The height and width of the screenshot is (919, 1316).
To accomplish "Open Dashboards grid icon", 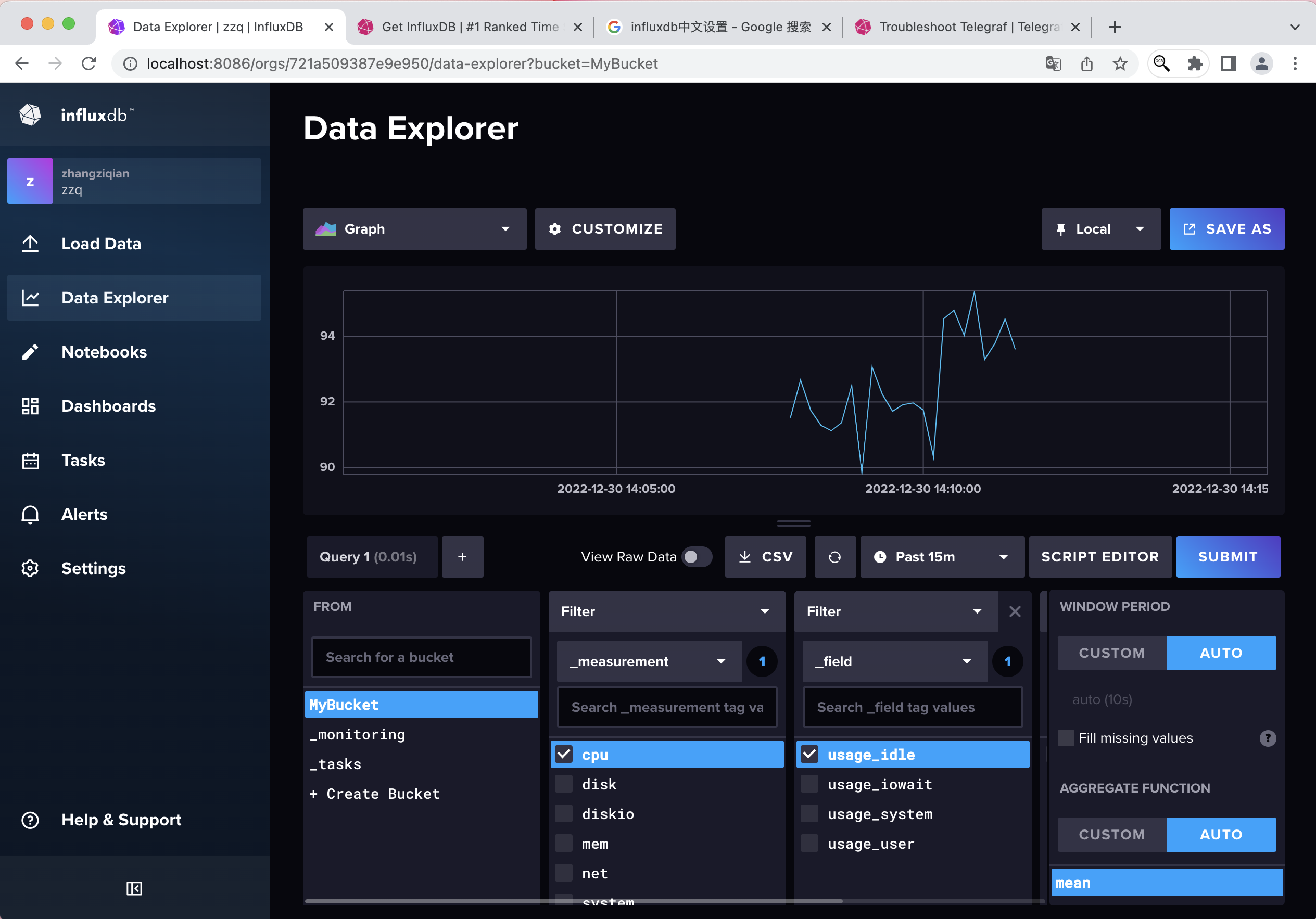I will (30, 406).
